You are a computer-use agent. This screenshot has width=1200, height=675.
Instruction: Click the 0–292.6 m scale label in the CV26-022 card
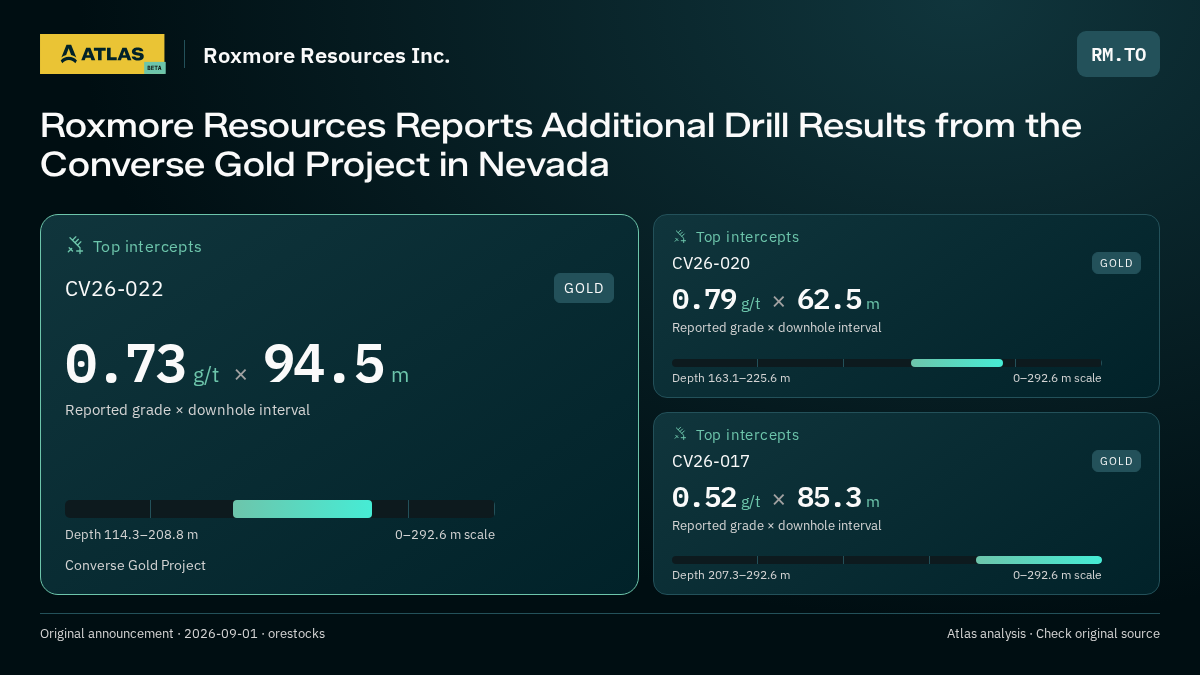pos(445,534)
